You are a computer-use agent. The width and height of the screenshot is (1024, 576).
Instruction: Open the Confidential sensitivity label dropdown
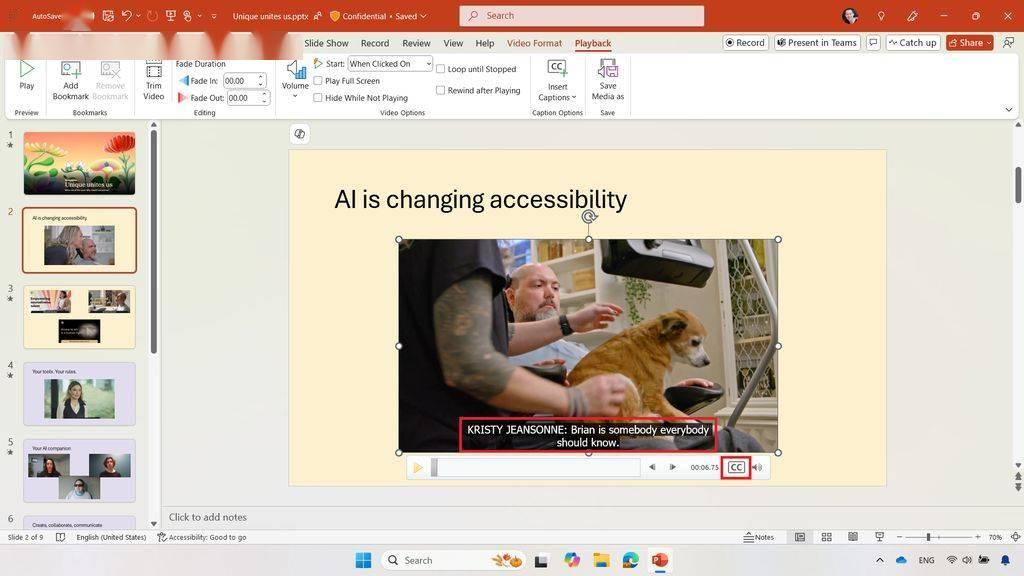[x=378, y=16]
